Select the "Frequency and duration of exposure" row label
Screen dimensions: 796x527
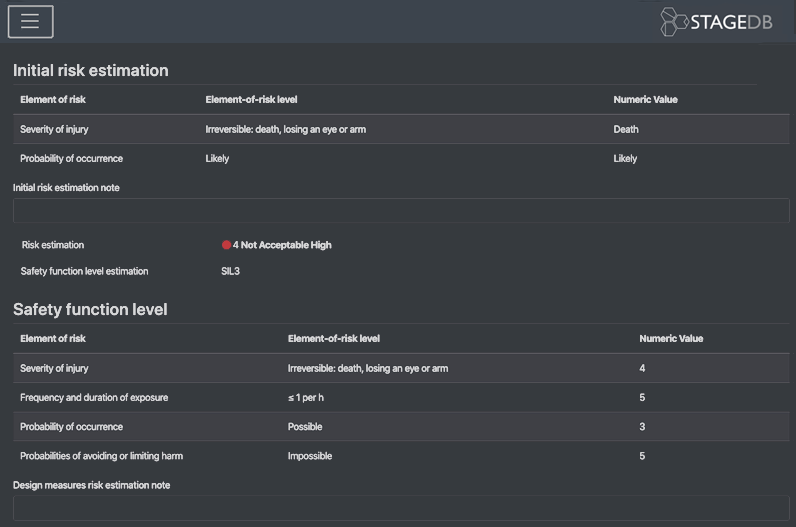pos(94,398)
